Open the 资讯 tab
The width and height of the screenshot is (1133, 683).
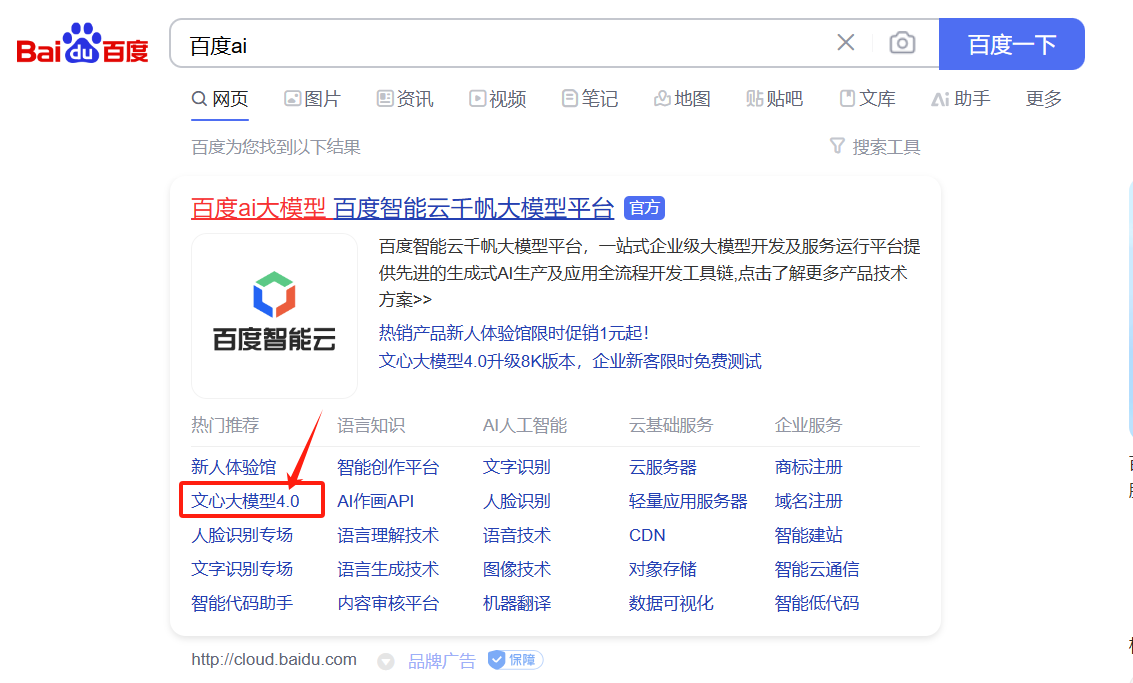[405, 99]
